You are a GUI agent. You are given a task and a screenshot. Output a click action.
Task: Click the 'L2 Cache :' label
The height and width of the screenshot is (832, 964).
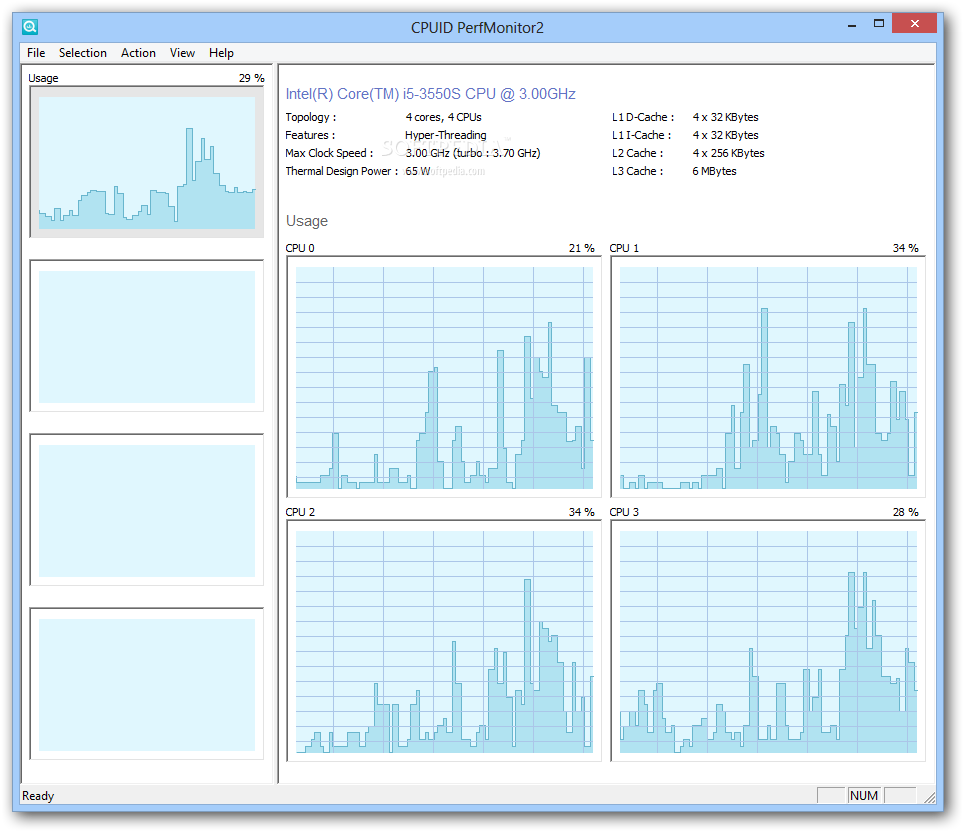pos(638,153)
